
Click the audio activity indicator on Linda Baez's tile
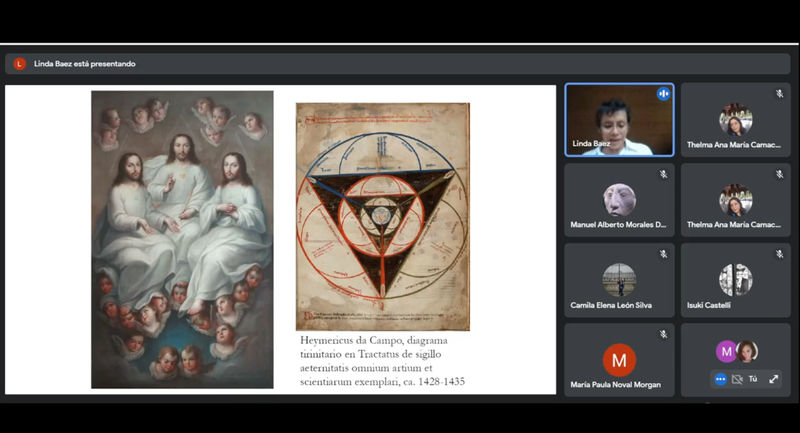pos(663,94)
